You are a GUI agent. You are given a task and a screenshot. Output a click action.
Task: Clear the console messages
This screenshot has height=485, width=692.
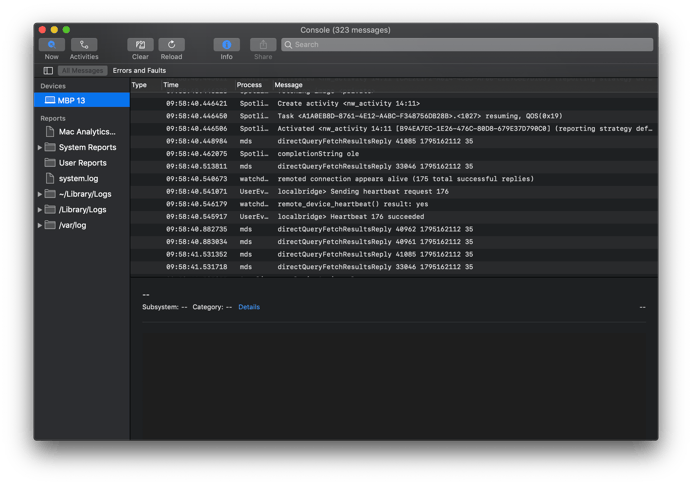pos(140,45)
